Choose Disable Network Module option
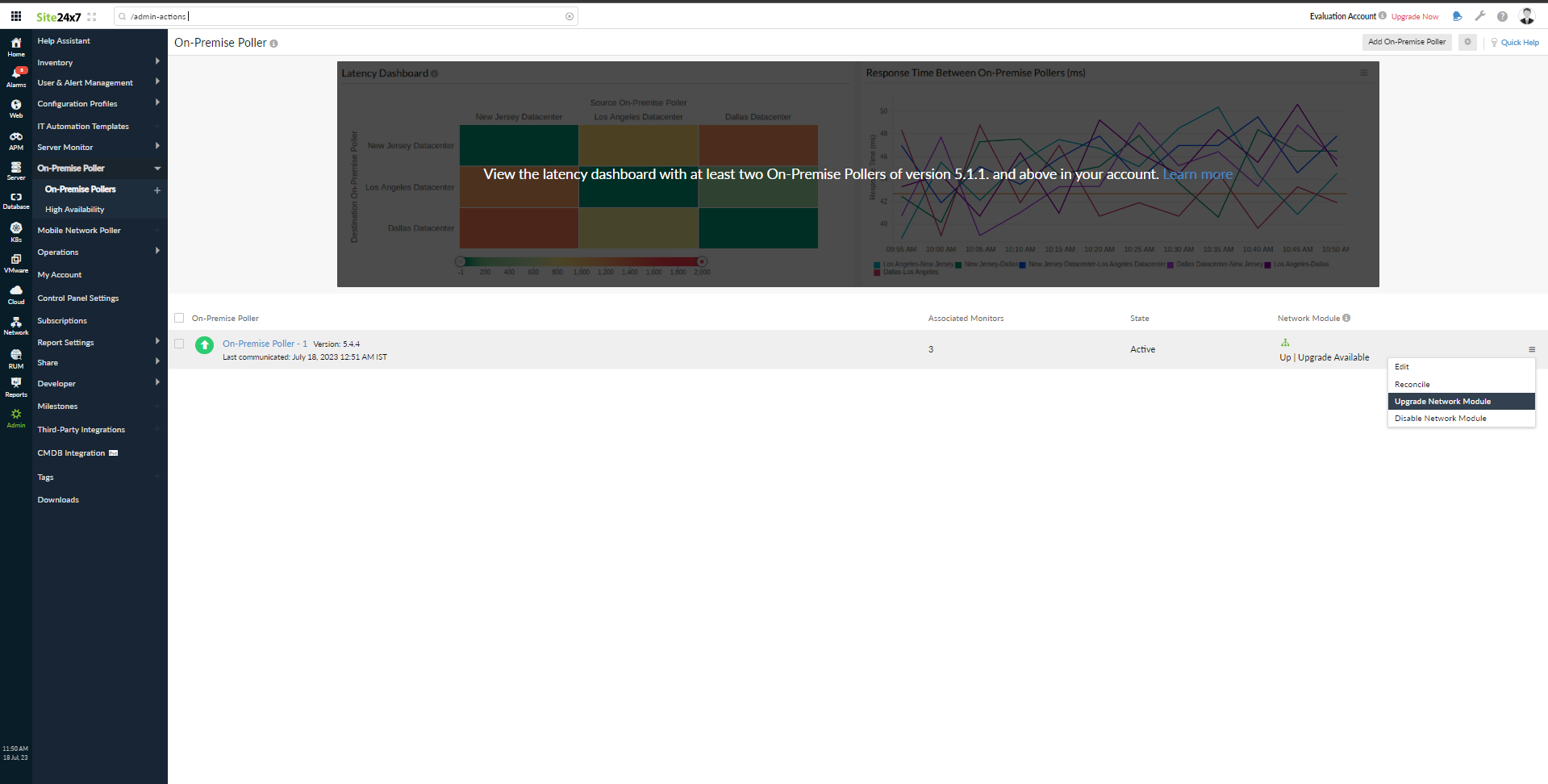 [1440, 418]
